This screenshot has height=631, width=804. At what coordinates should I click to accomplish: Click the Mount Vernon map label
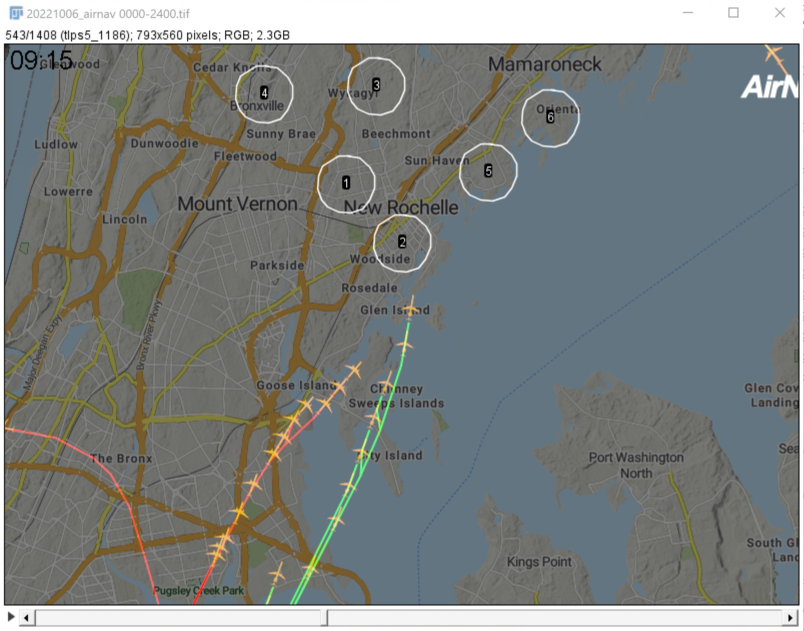(238, 204)
